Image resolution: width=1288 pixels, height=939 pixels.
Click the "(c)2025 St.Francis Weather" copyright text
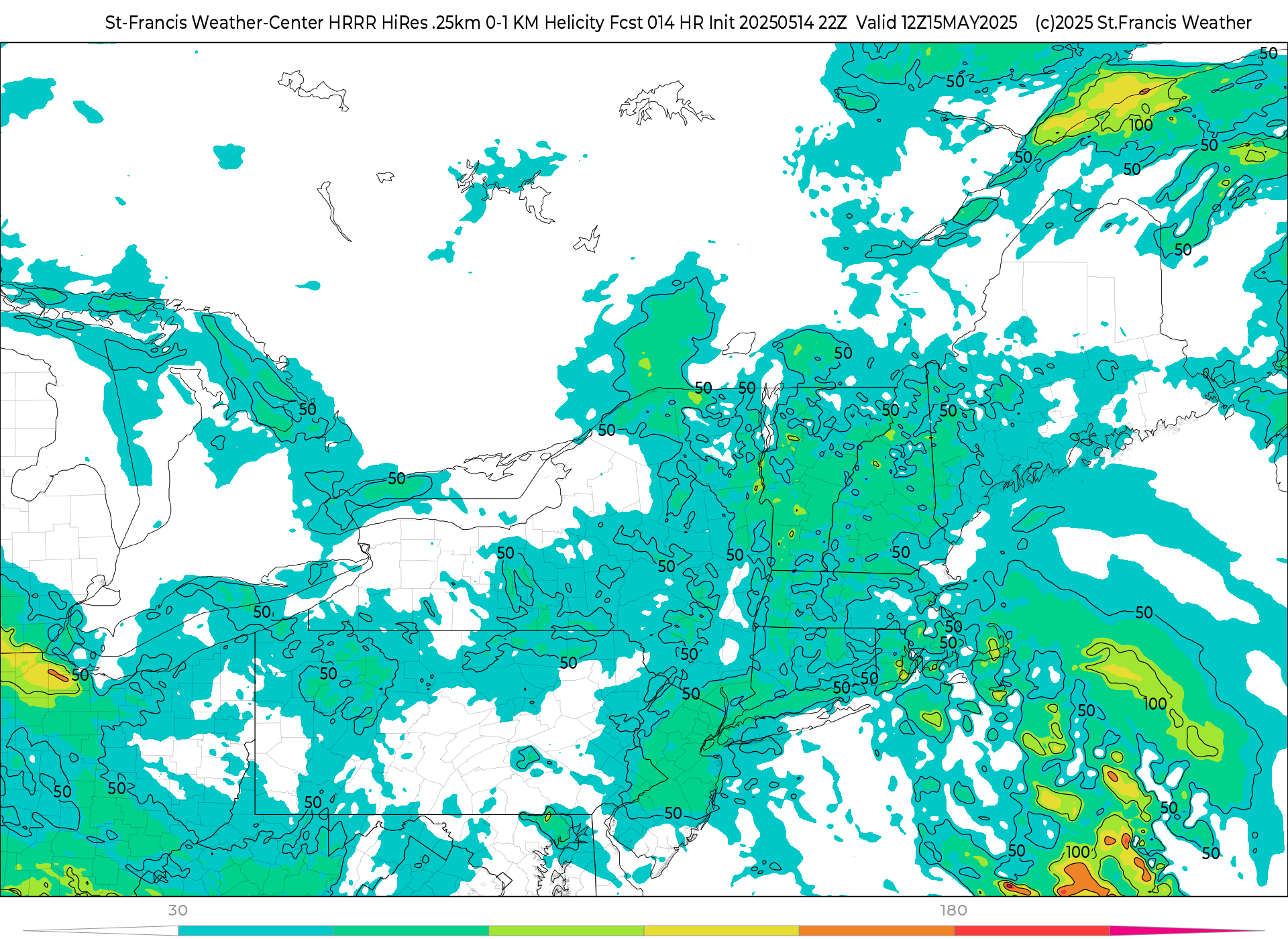click(x=1143, y=23)
